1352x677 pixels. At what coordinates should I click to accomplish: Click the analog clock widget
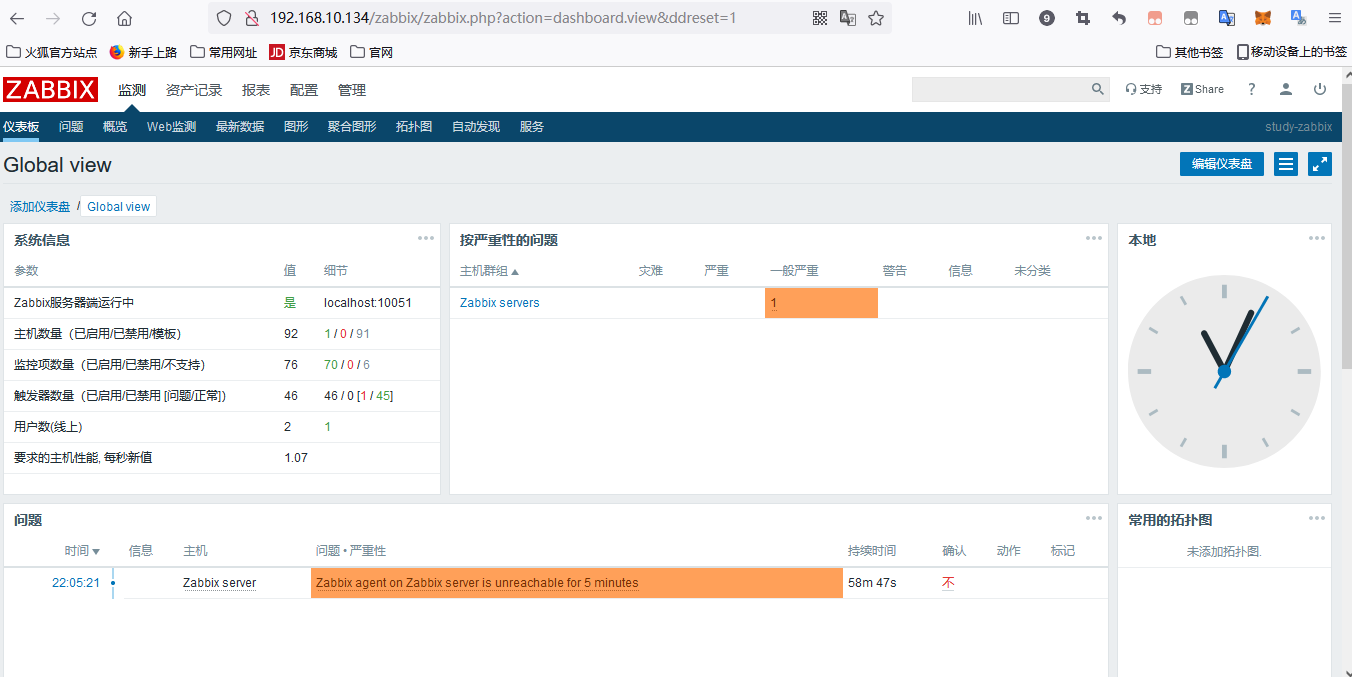[x=1224, y=371]
